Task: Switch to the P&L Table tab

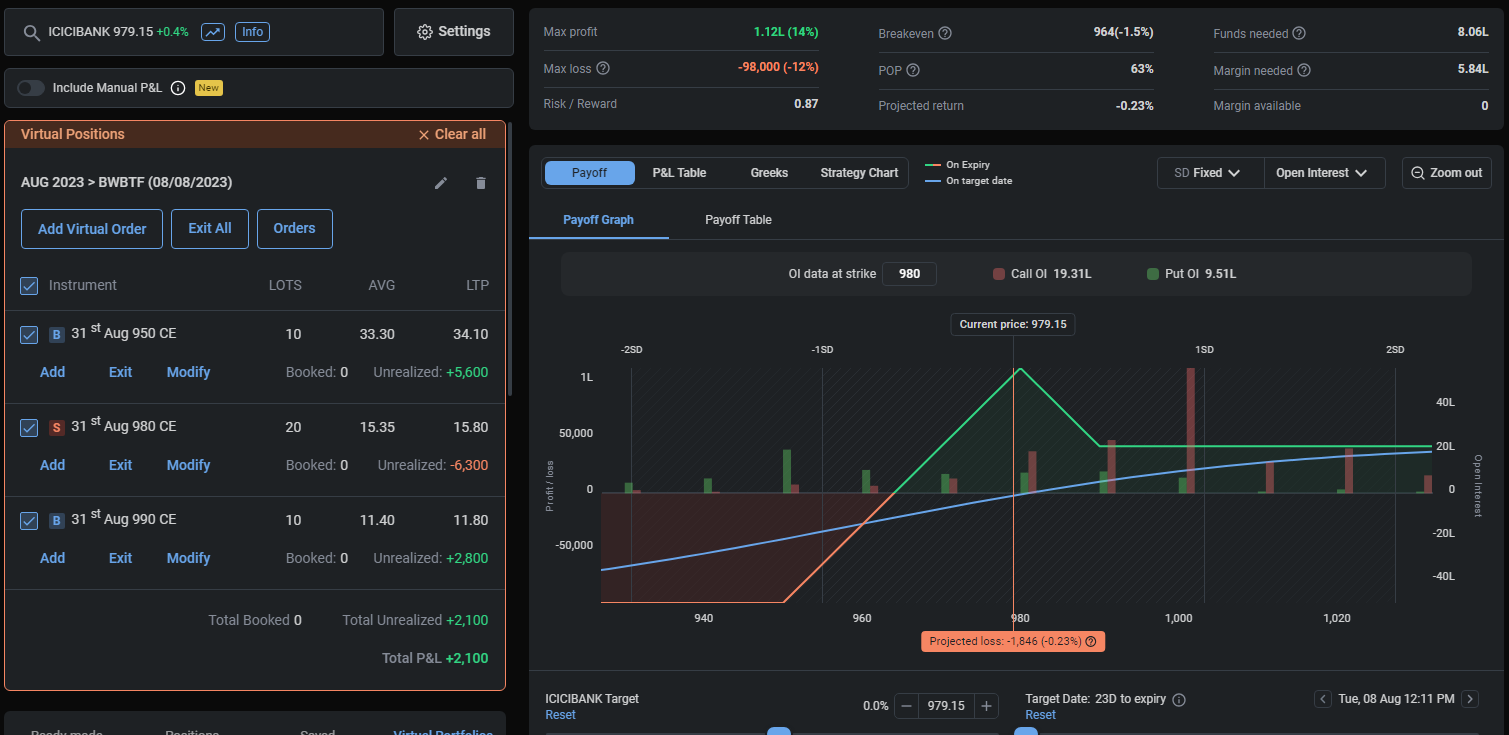Action: (x=679, y=173)
